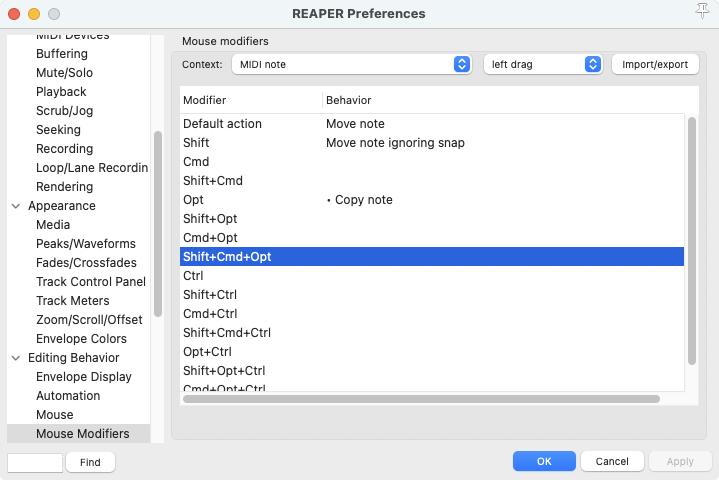Viewport: 719px width, 480px height.
Task: Click the Cancel button
Action: coord(612,462)
